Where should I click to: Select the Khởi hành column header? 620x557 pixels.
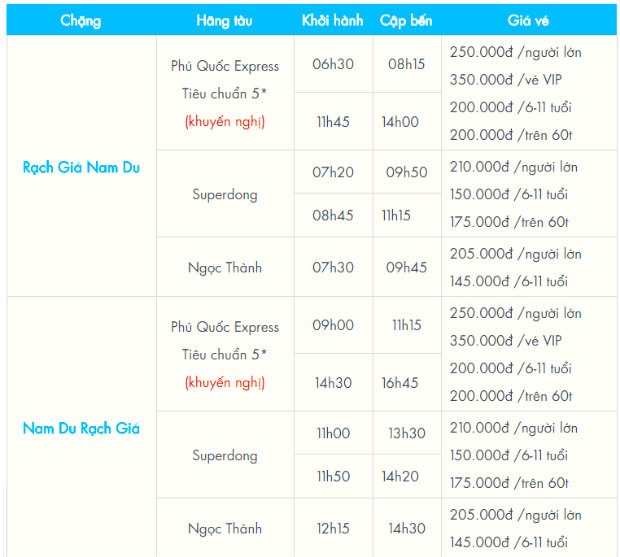point(334,20)
